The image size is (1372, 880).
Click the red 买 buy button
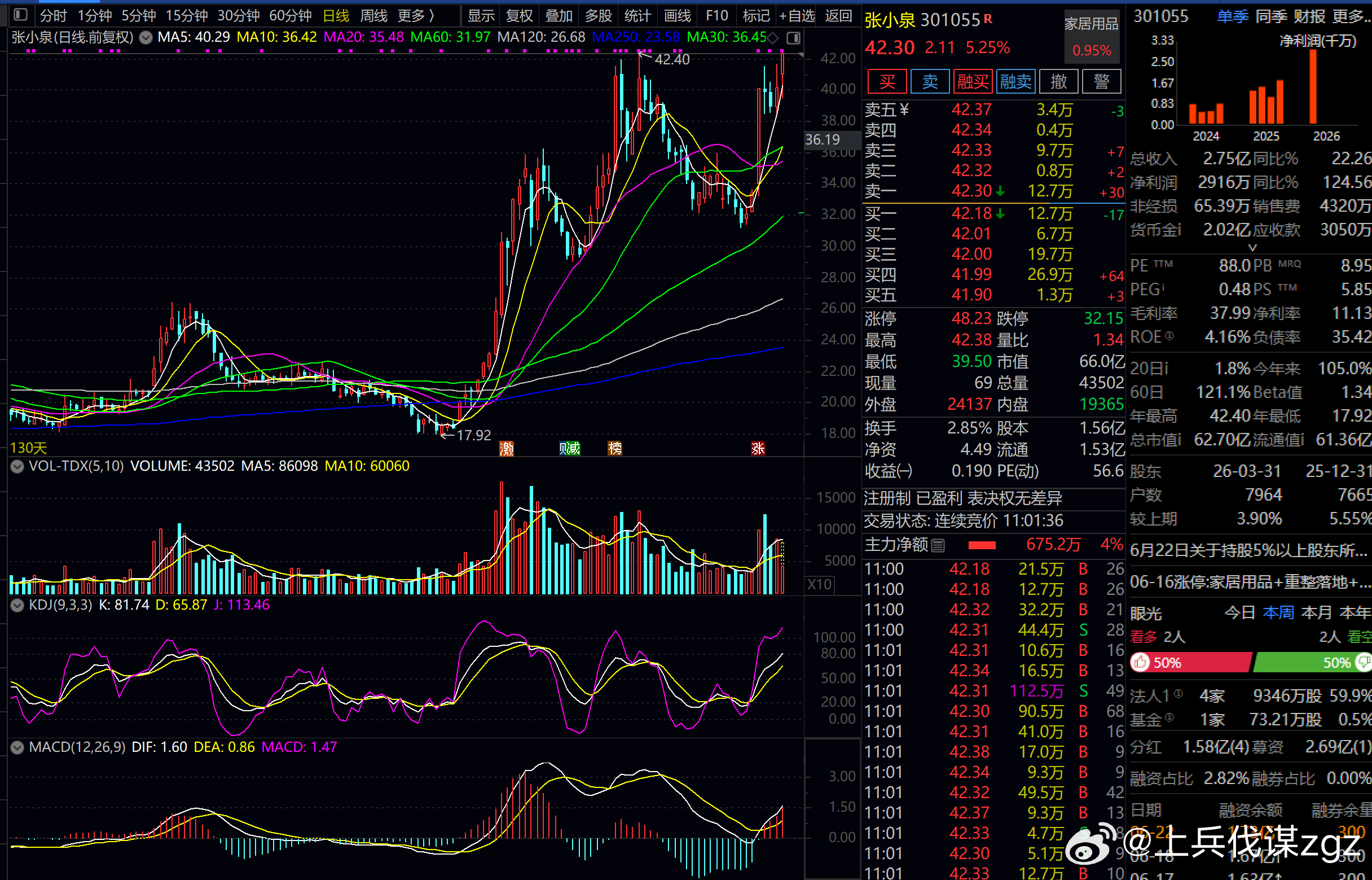(887, 81)
